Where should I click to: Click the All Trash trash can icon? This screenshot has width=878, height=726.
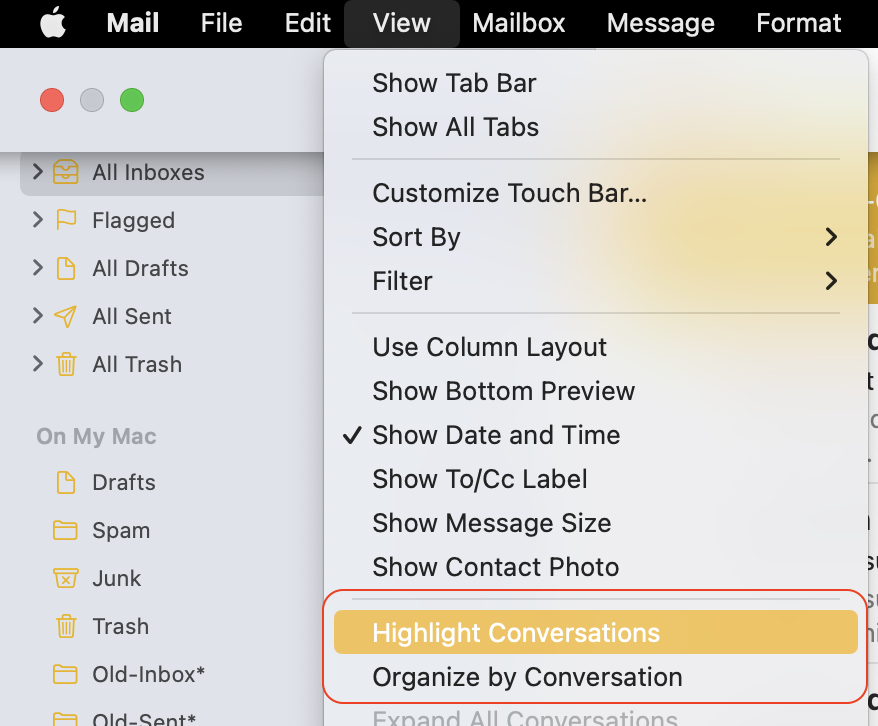[x=66, y=364]
